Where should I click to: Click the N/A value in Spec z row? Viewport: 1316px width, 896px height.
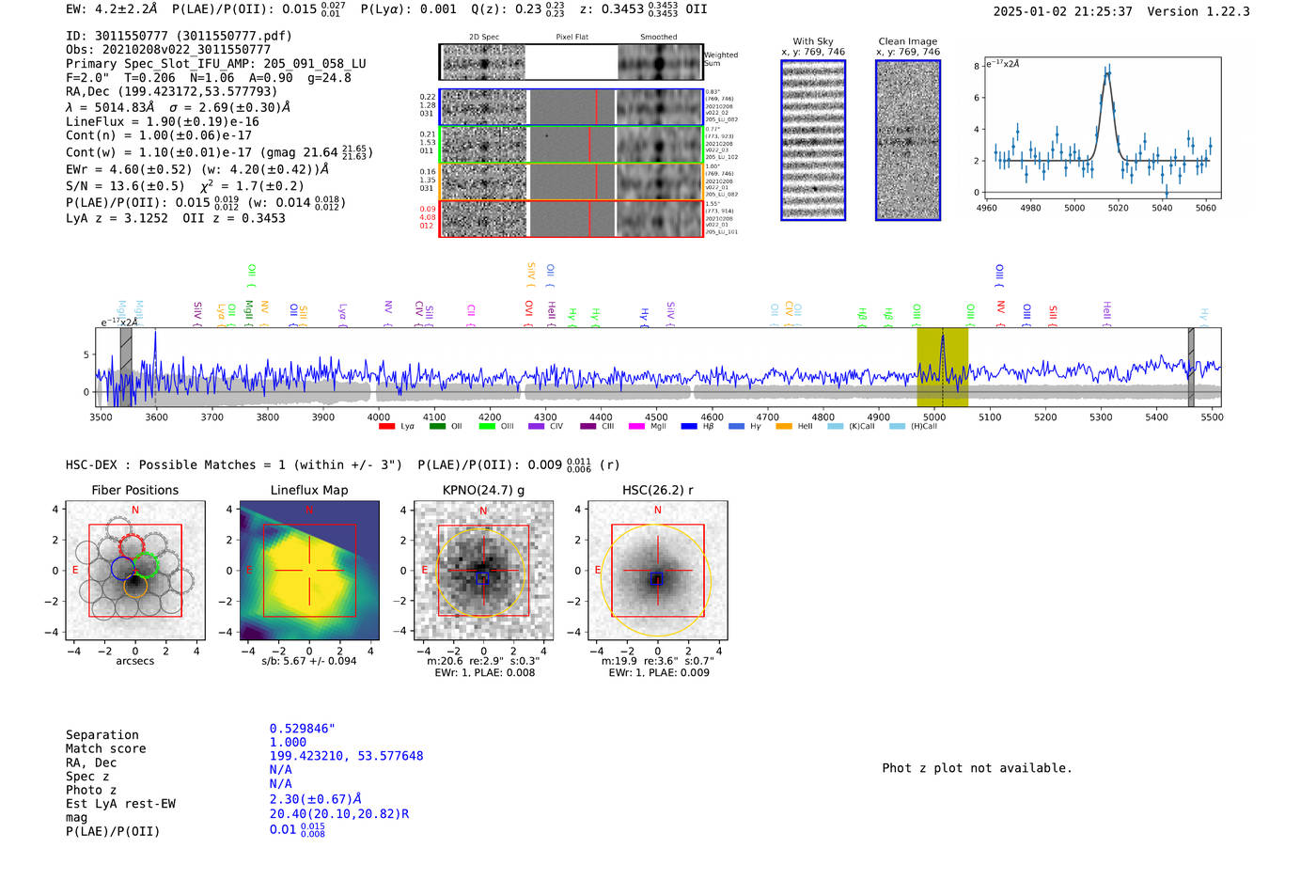point(281,769)
